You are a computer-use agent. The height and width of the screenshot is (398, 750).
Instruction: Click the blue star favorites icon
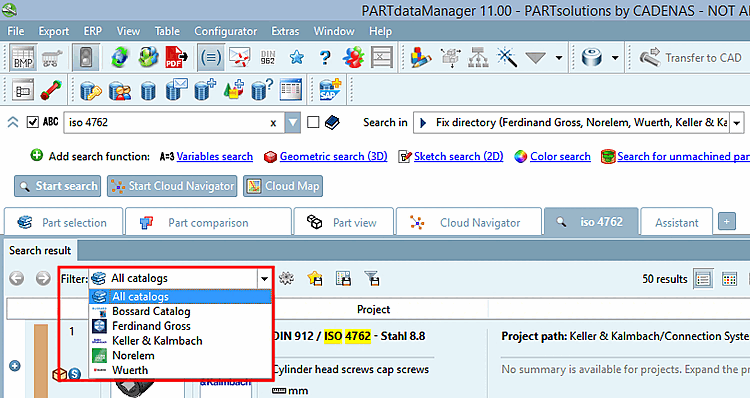click(x=297, y=57)
